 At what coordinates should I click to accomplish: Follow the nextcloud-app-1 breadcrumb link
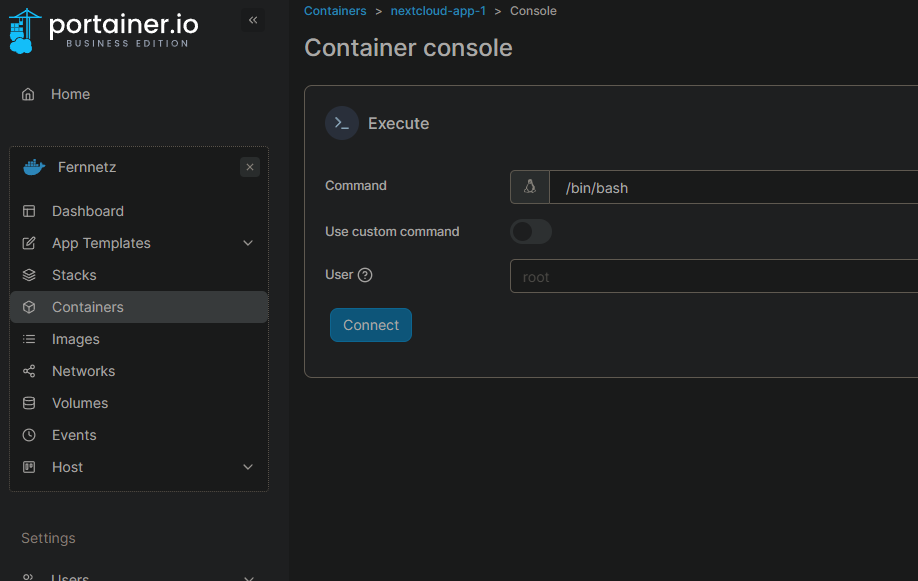(x=438, y=11)
